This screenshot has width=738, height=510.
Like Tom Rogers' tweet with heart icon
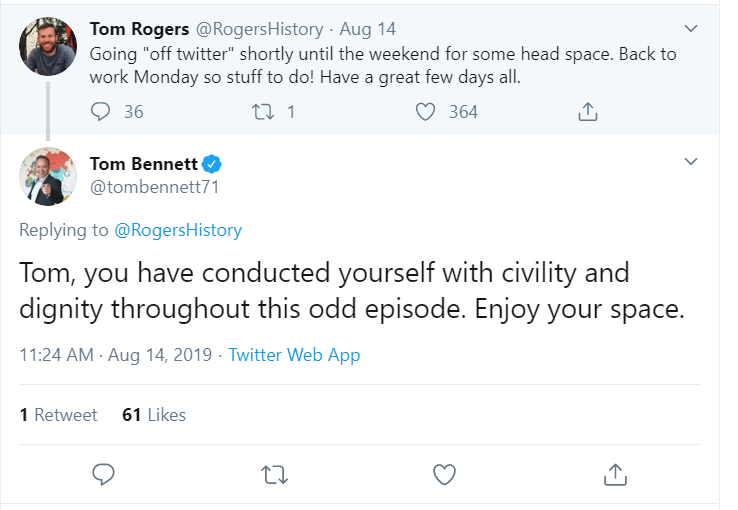click(426, 112)
